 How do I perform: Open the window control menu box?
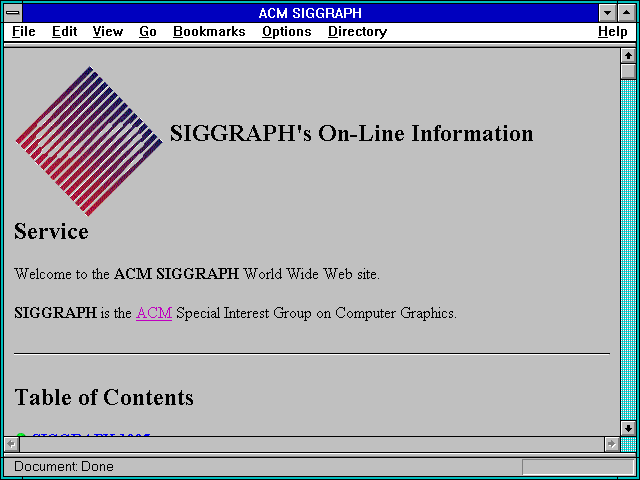pos(13,13)
